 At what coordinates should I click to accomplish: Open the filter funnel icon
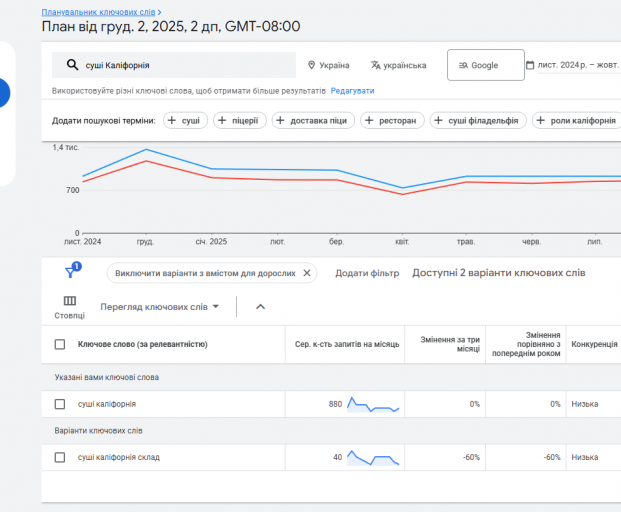coord(71,272)
